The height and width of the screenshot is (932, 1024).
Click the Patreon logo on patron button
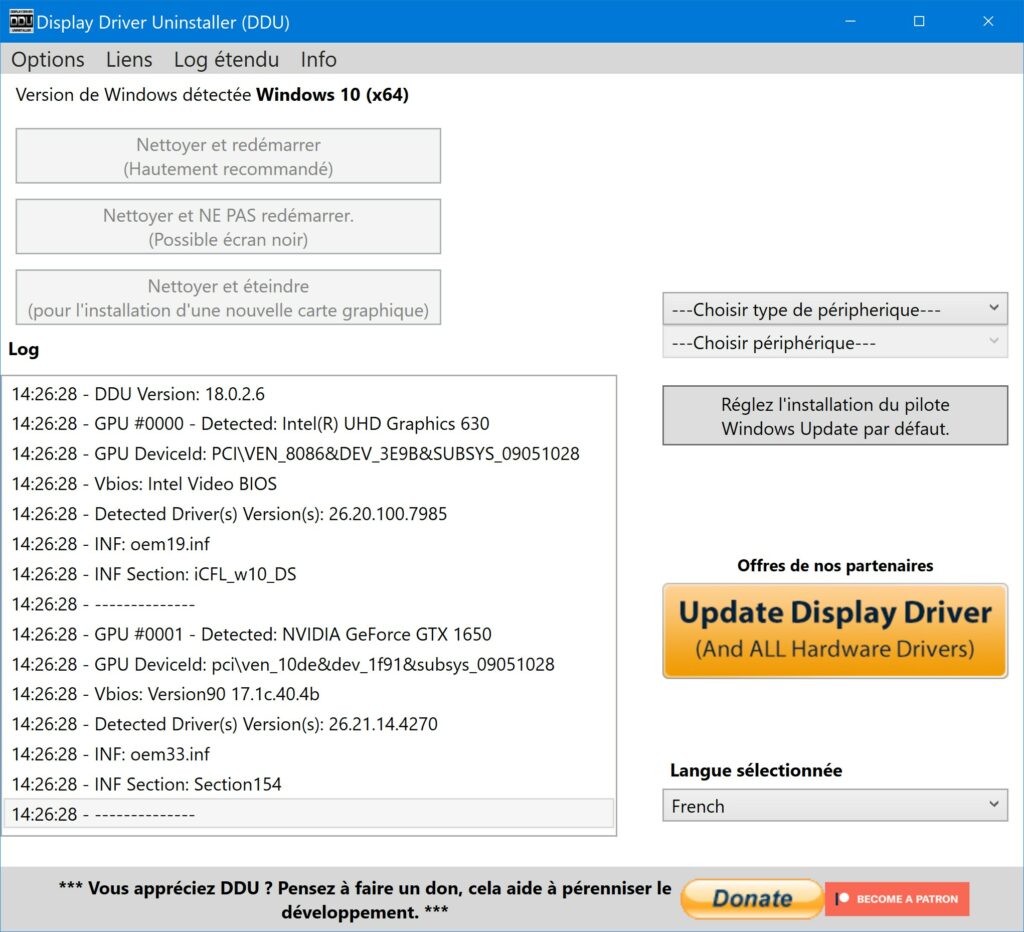click(842, 899)
